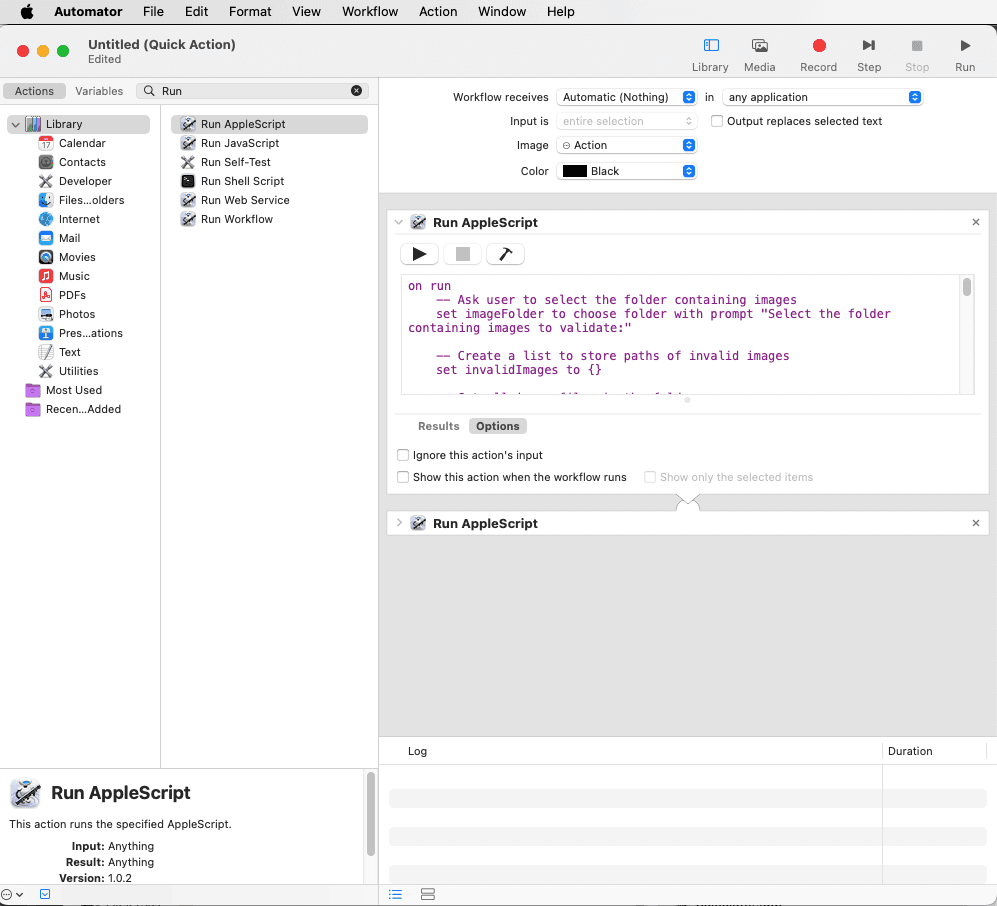Remove the second Run AppleScript action
Image resolution: width=997 pixels, height=906 pixels.
point(975,523)
